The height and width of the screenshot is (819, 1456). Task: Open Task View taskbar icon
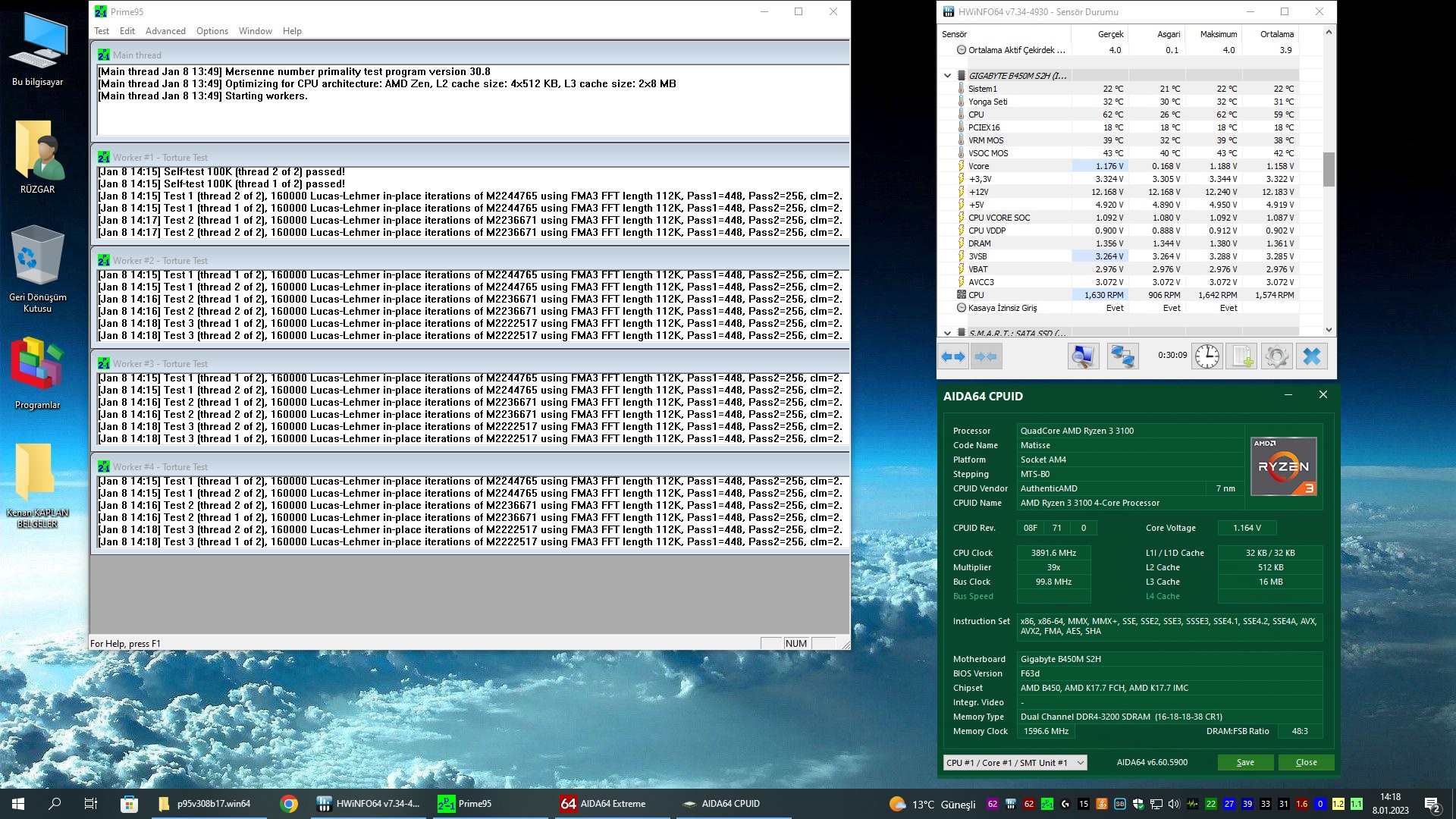point(90,804)
